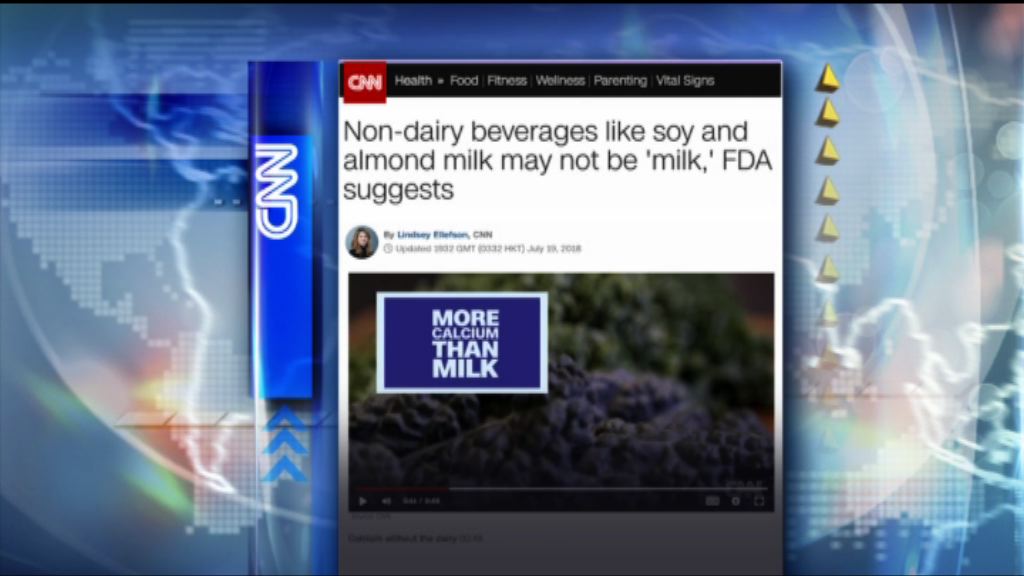
Task: Click the author's profile photo
Action: click(362, 242)
